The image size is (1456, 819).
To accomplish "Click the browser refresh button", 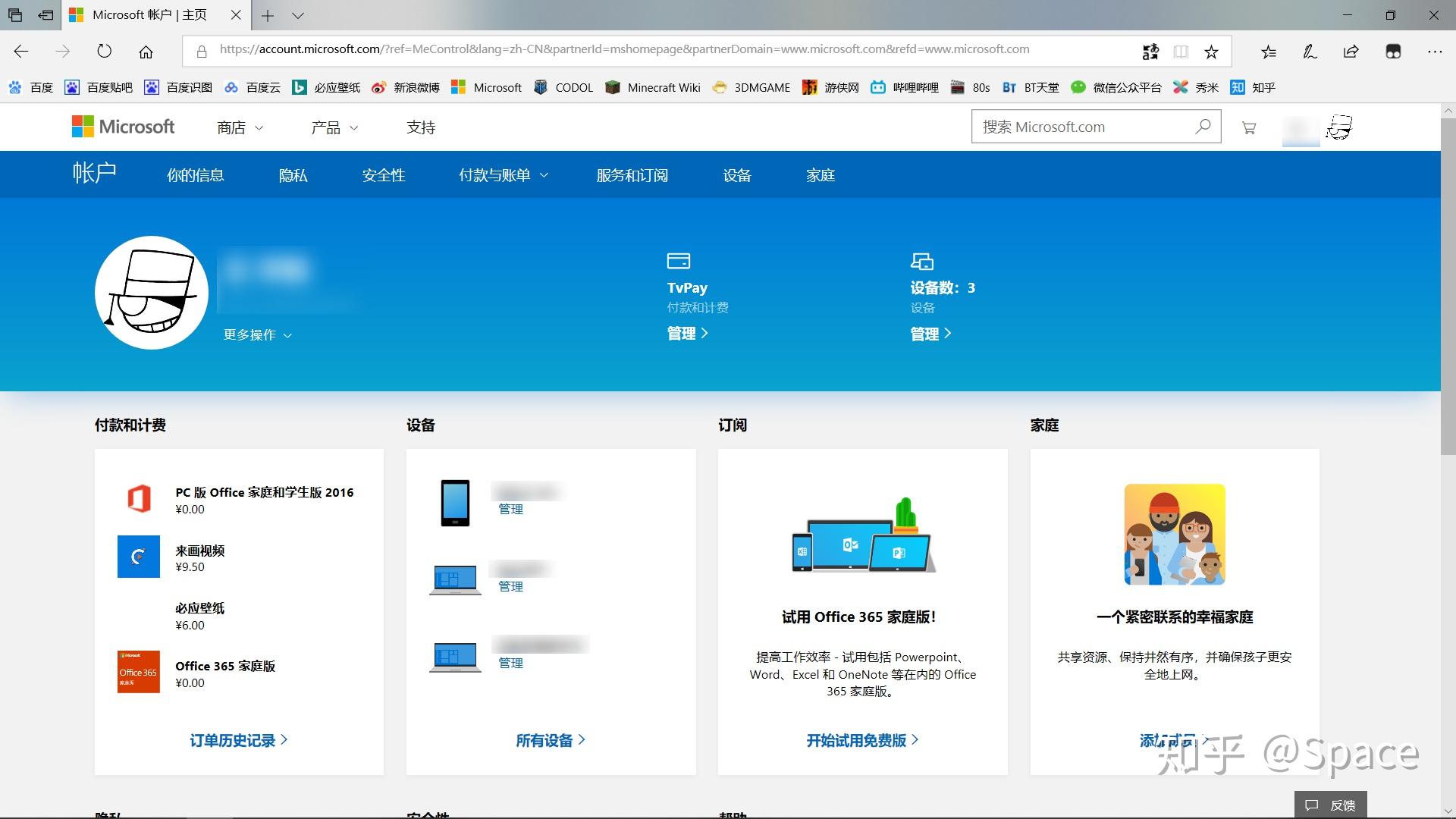I will tap(104, 52).
